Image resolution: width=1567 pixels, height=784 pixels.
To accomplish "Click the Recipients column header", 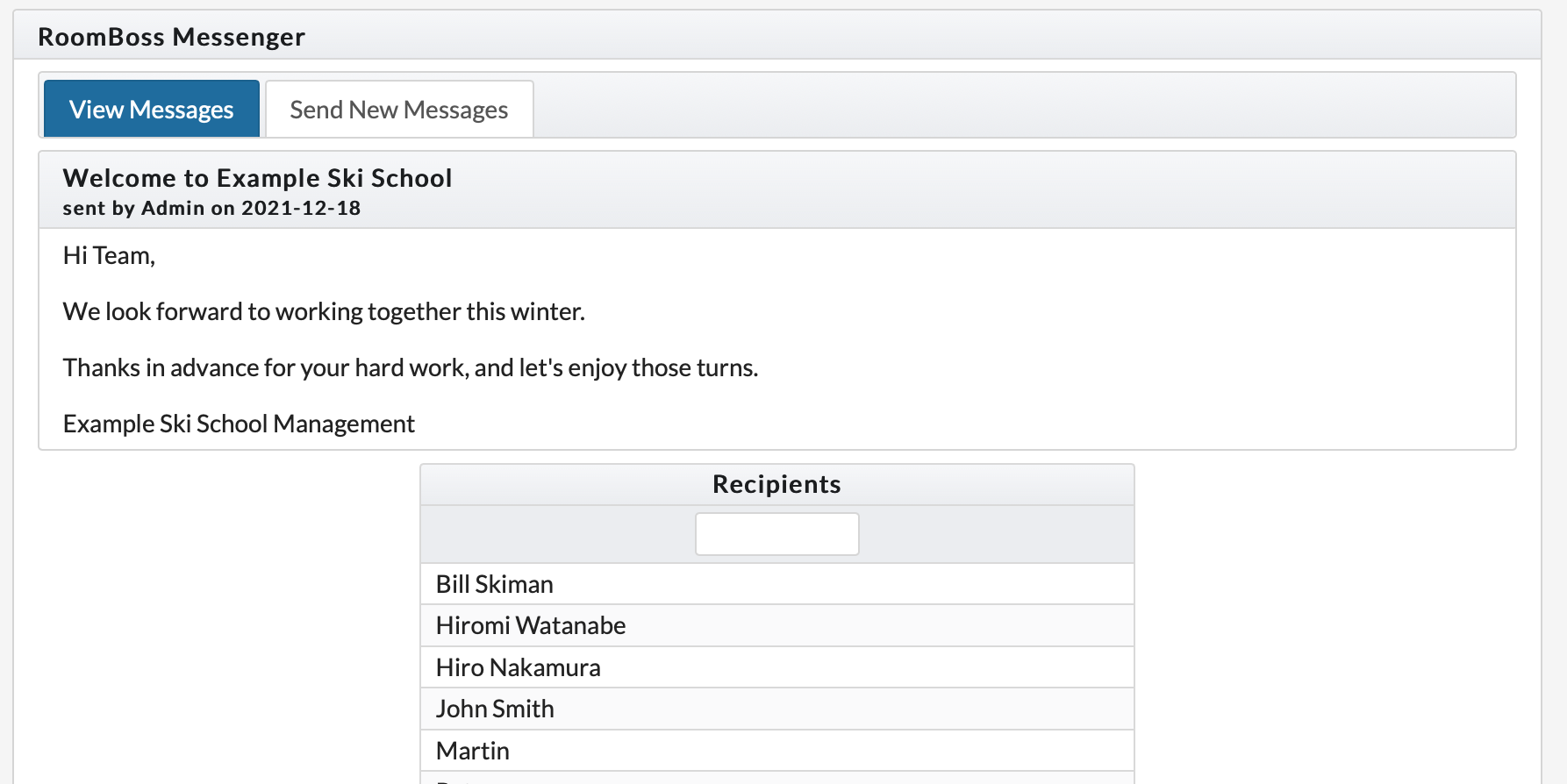I will tap(776, 484).
